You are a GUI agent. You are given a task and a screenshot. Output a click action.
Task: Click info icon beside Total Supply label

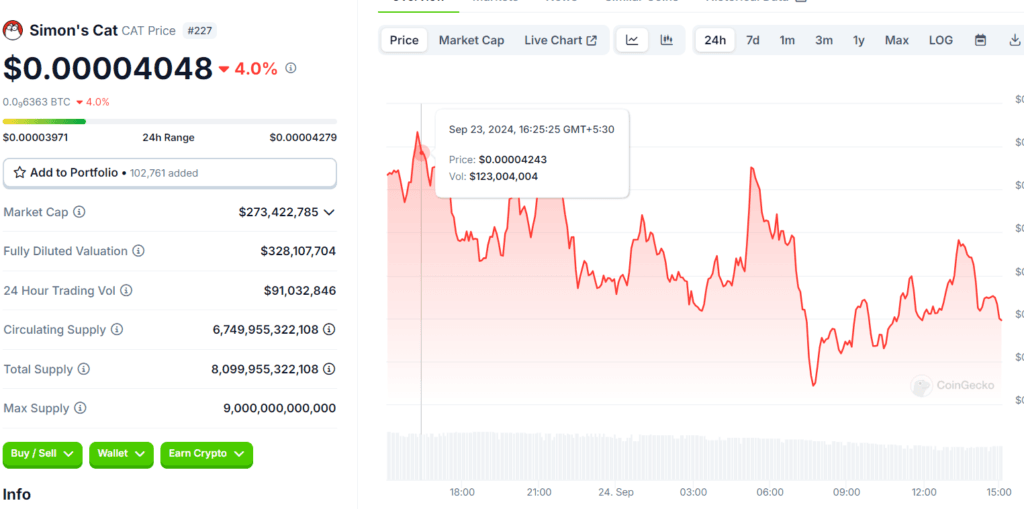(84, 369)
